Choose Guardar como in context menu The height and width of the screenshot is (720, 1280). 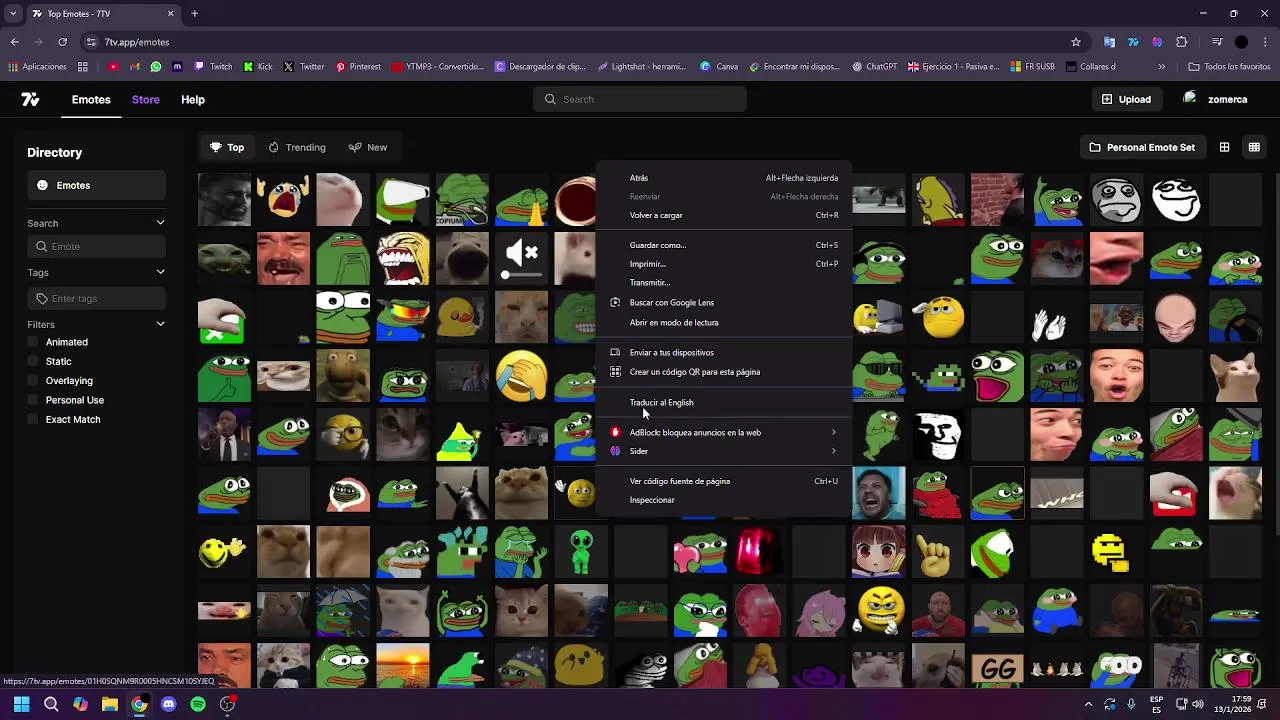[723, 245]
